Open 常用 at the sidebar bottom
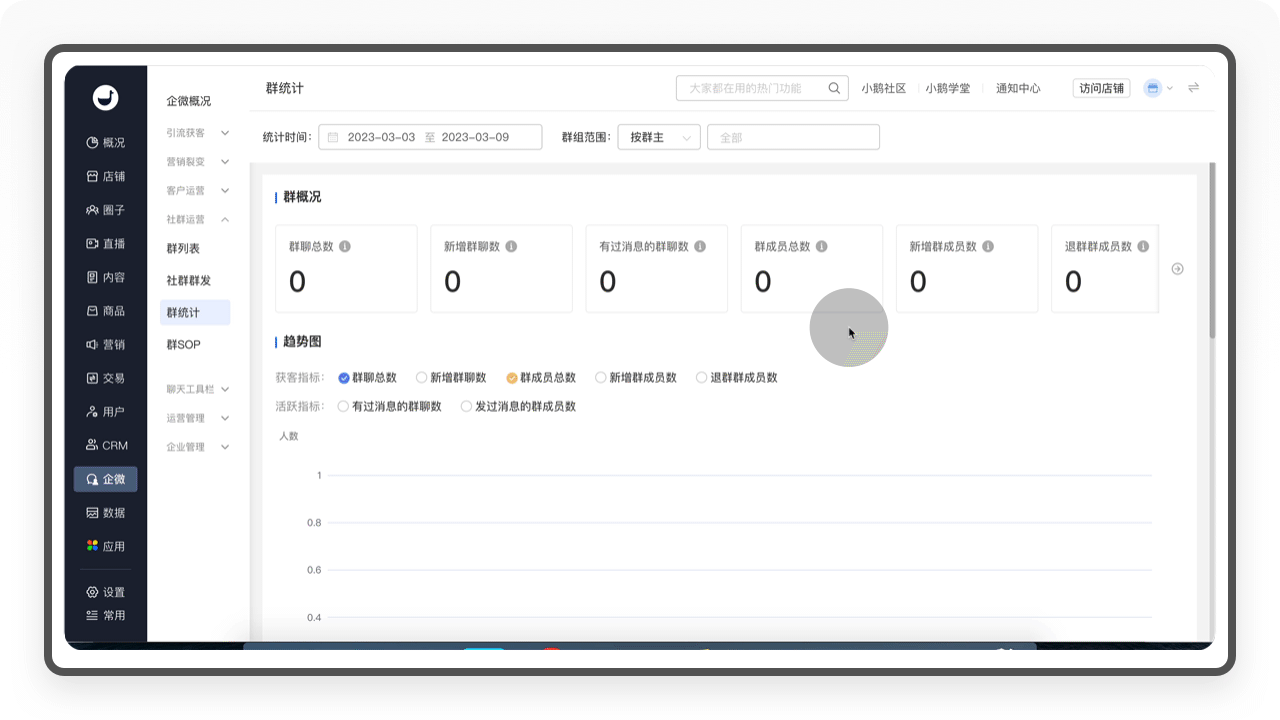1280x720 pixels. (105, 615)
